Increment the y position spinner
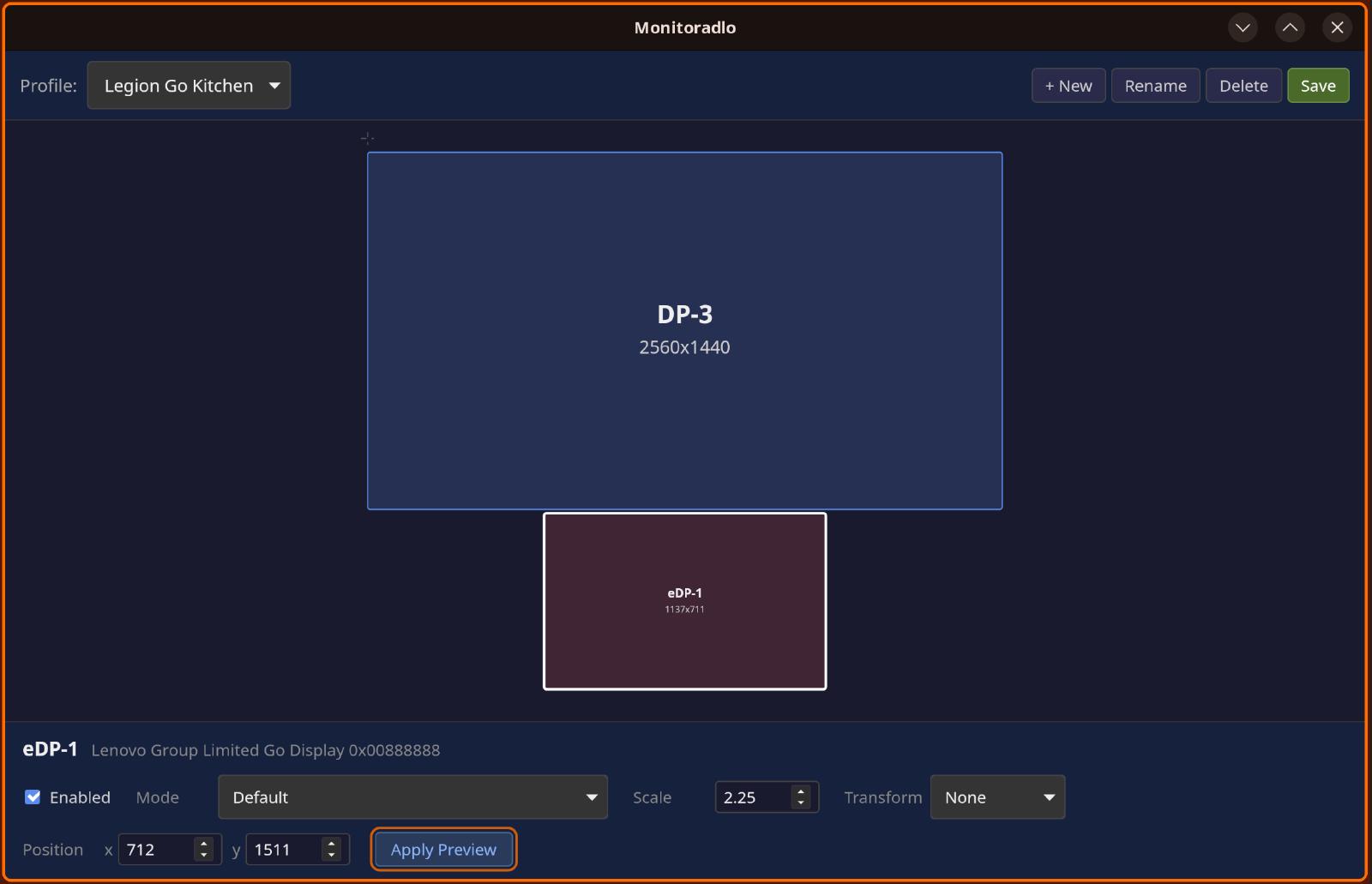 pyautogui.click(x=331, y=844)
